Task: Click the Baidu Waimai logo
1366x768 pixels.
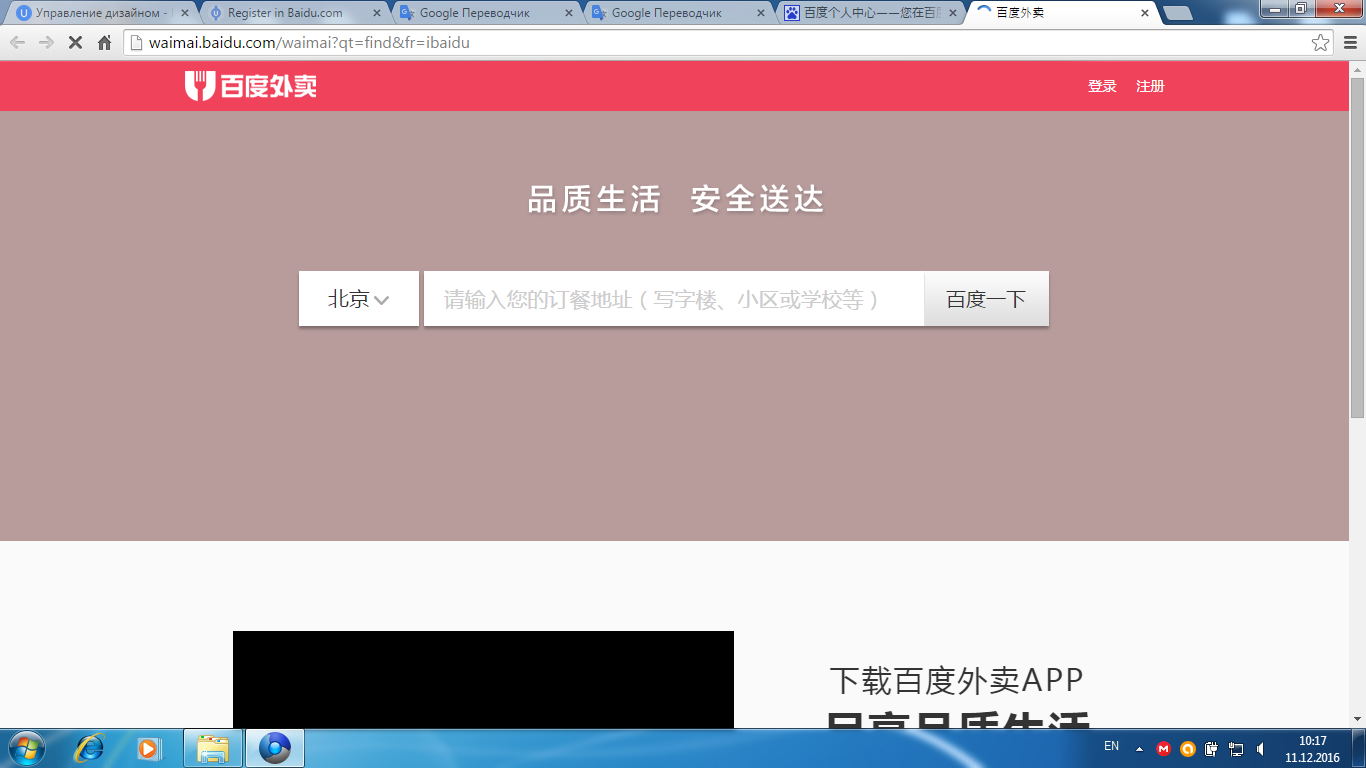Action: 251,86
